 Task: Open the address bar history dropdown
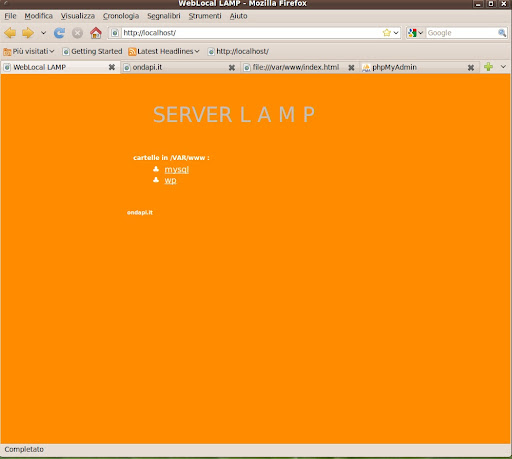(396, 33)
